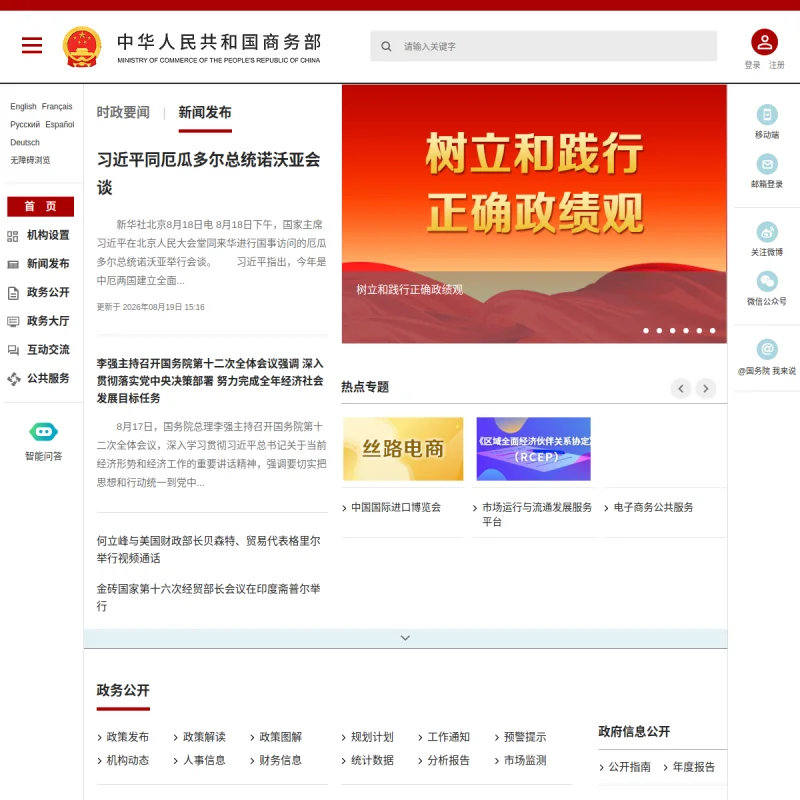This screenshot has height=800, width=800.
Task: Open 市场运行与流通发展服务平台 link
Action: pos(537,514)
